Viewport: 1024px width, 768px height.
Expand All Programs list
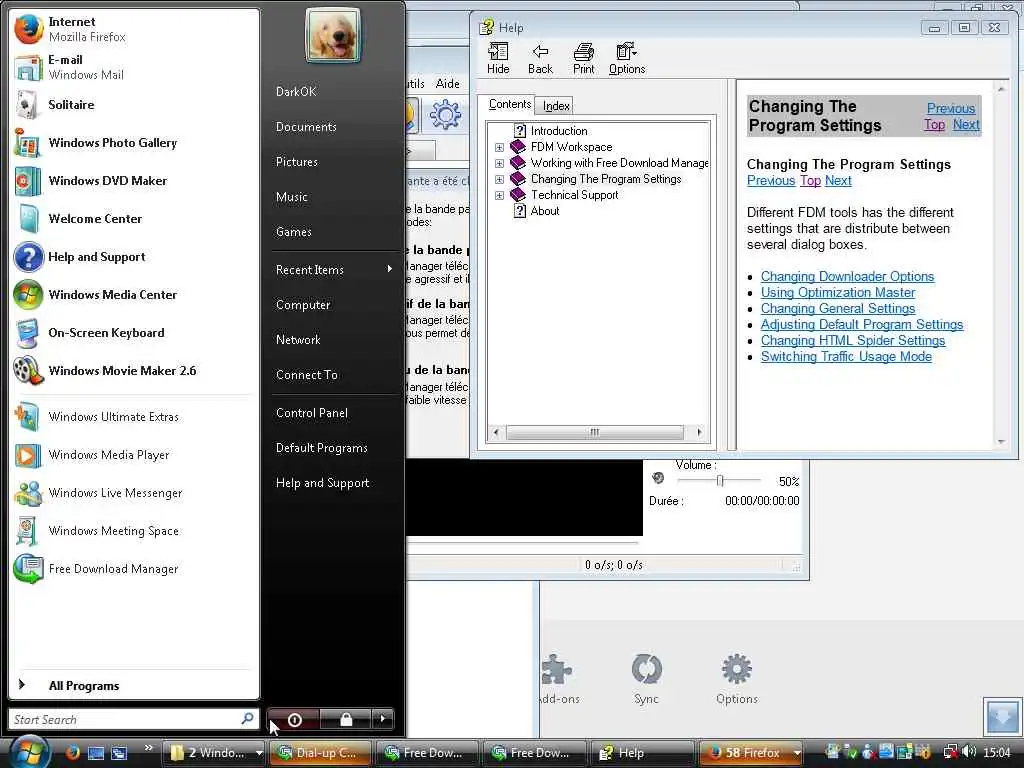click(x=134, y=685)
